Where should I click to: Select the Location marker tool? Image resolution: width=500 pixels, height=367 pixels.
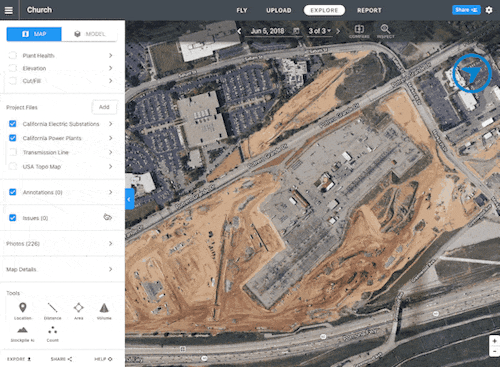[23, 311]
